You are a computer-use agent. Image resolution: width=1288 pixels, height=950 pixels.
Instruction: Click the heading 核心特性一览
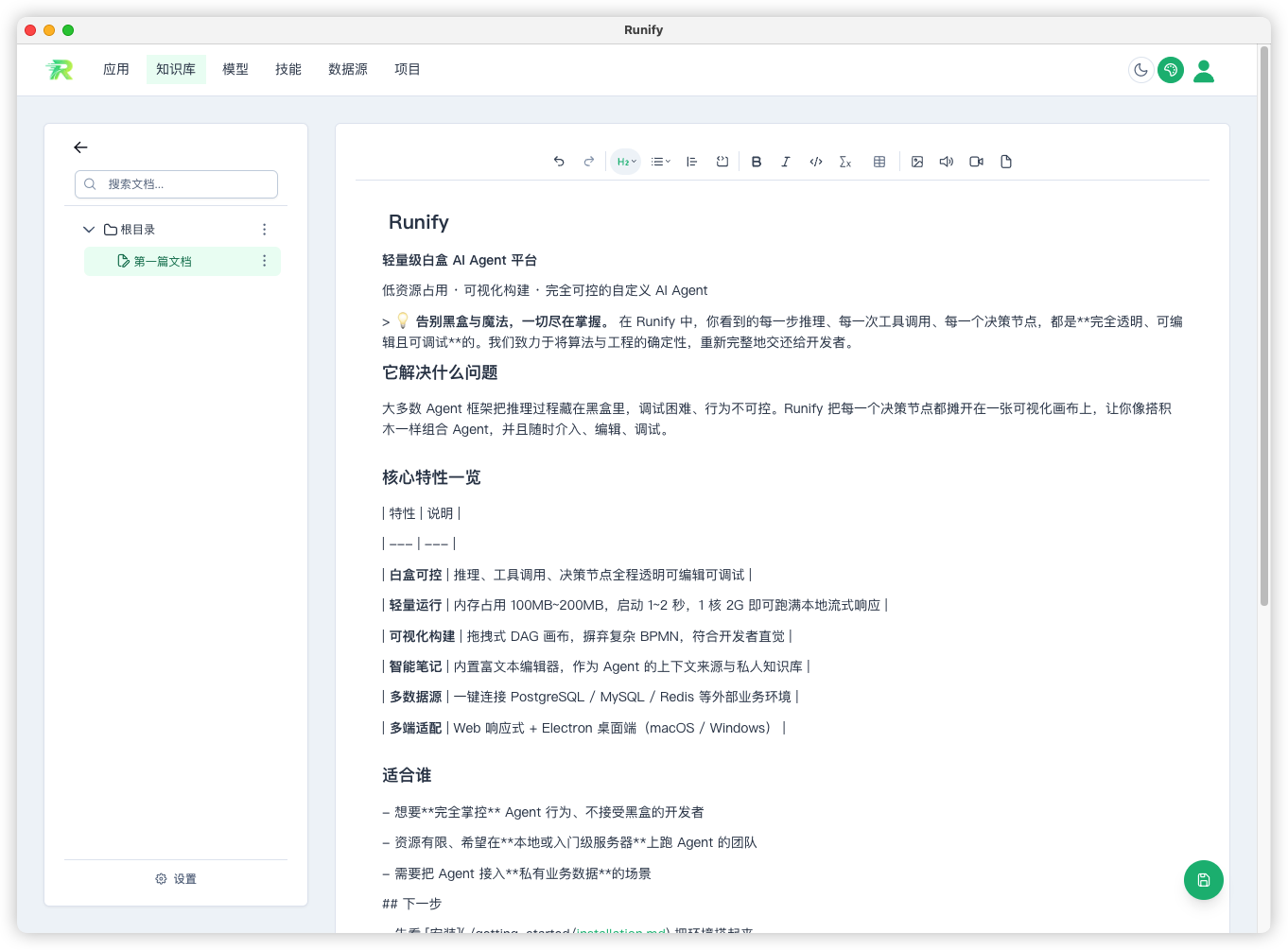tap(431, 477)
